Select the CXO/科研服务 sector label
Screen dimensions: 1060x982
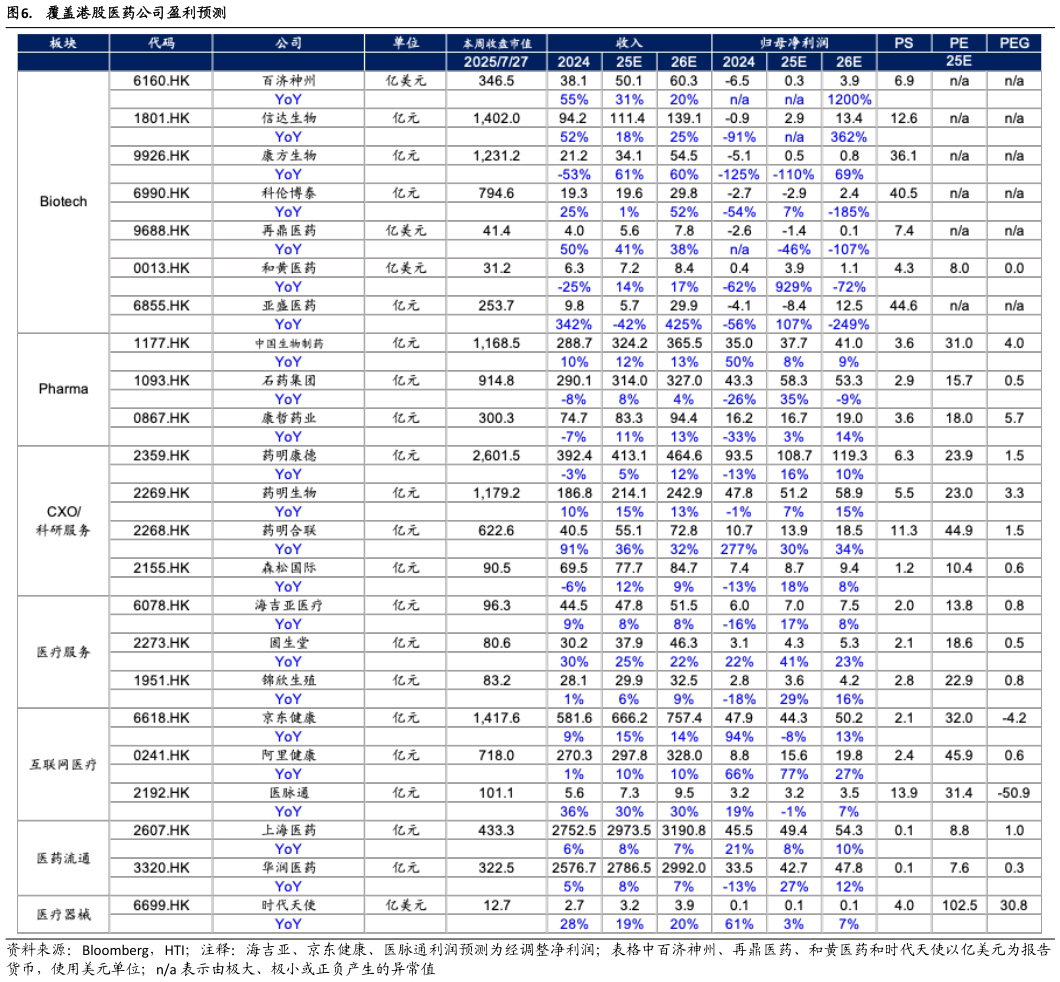tap(63, 520)
